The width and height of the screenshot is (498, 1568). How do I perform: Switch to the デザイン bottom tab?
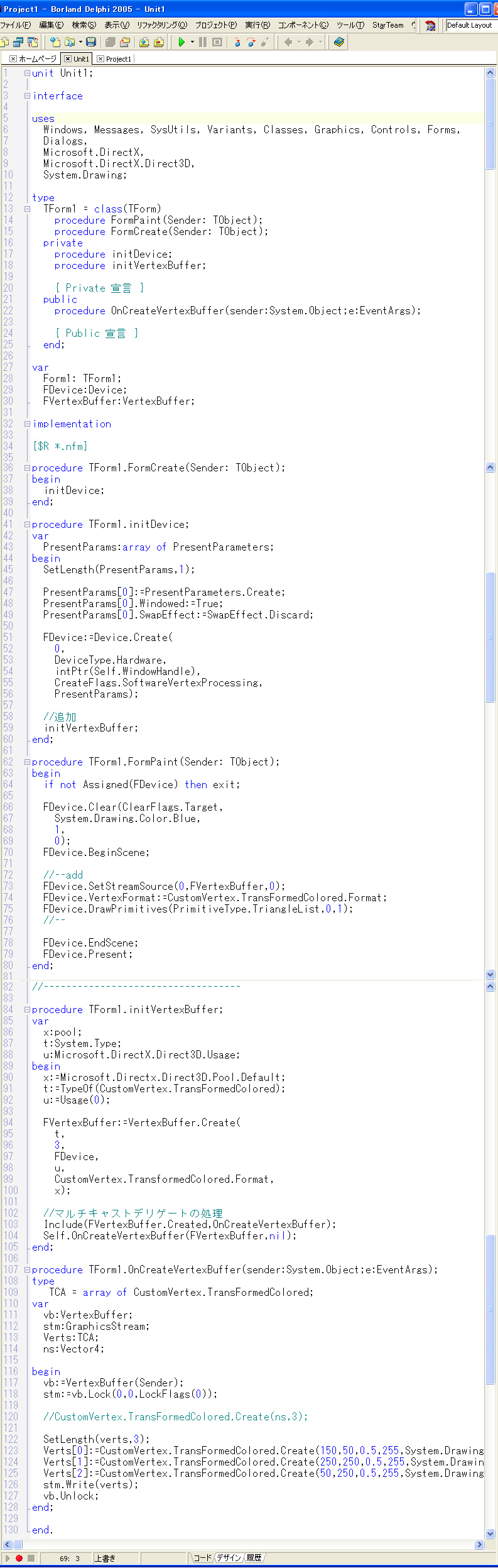tap(229, 1557)
